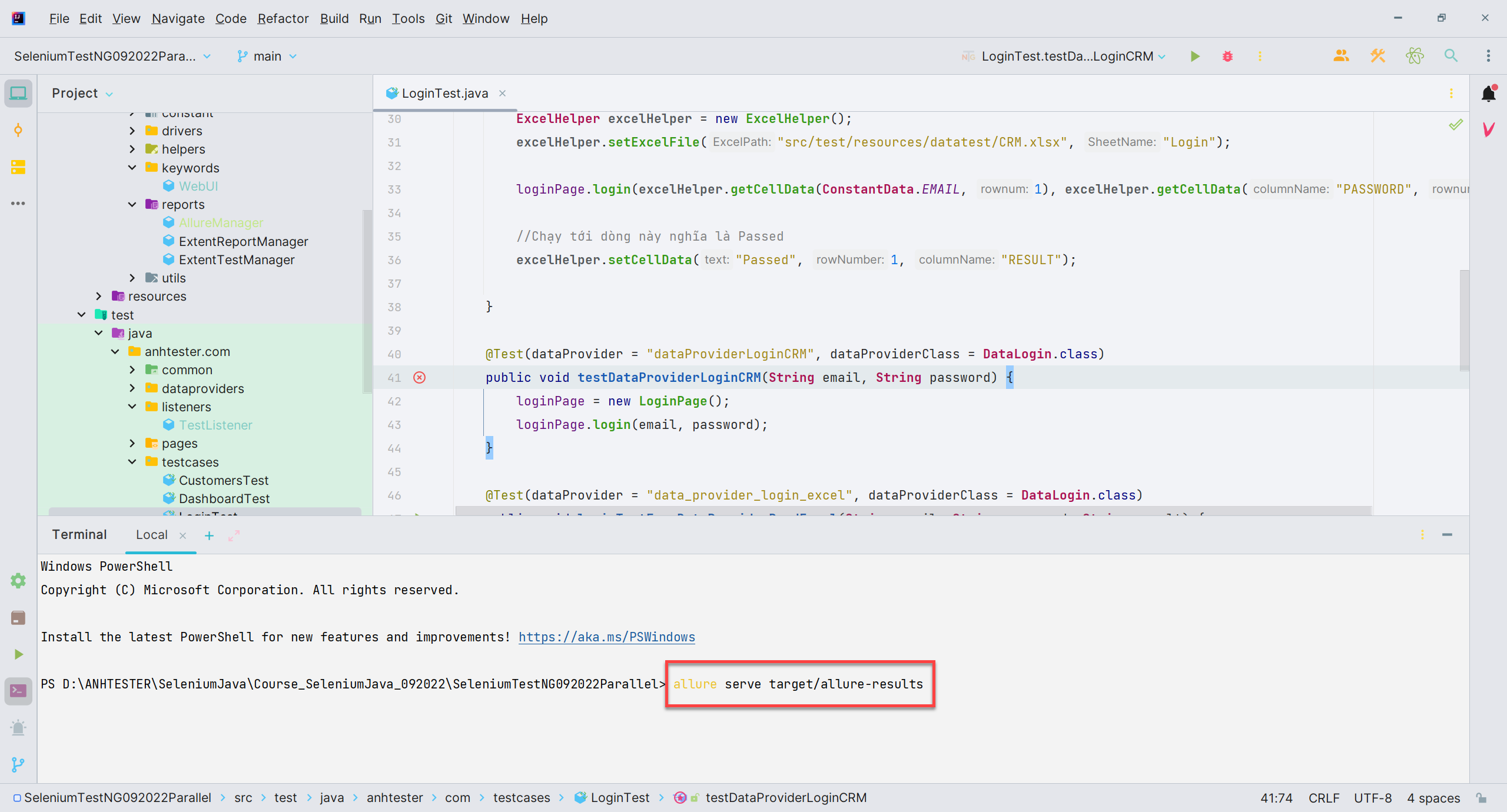Open Problems alert icon in left sidebar
Viewport: 1507px width, 812px height.
(18, 728)
